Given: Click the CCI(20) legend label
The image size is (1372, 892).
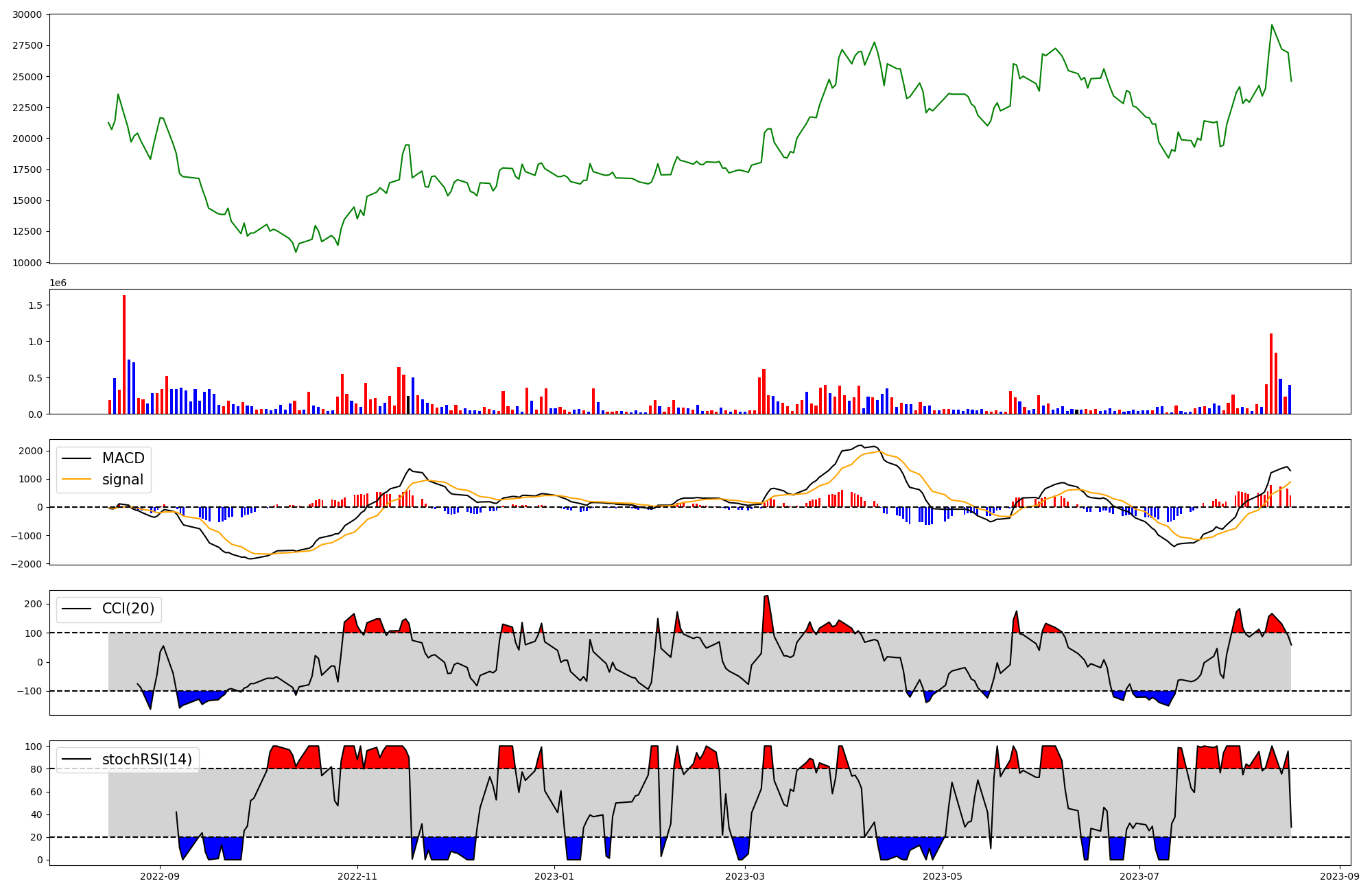Looking at the screenshot, I should [128, 609].
